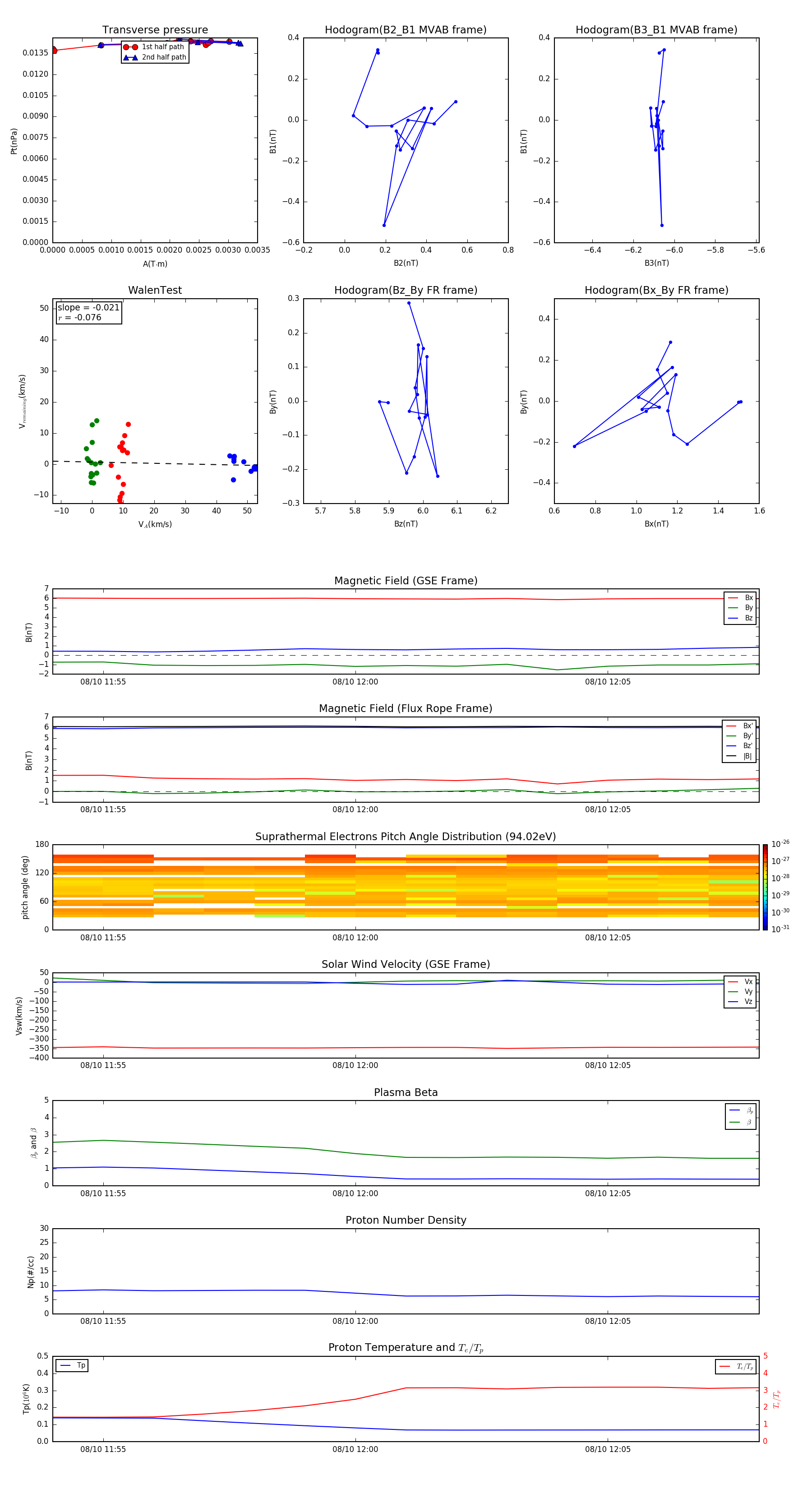Click the 'Magnetic Field (GSE Frame)' title
This screenshot has width=812, height=1489.
click(406, 581)
